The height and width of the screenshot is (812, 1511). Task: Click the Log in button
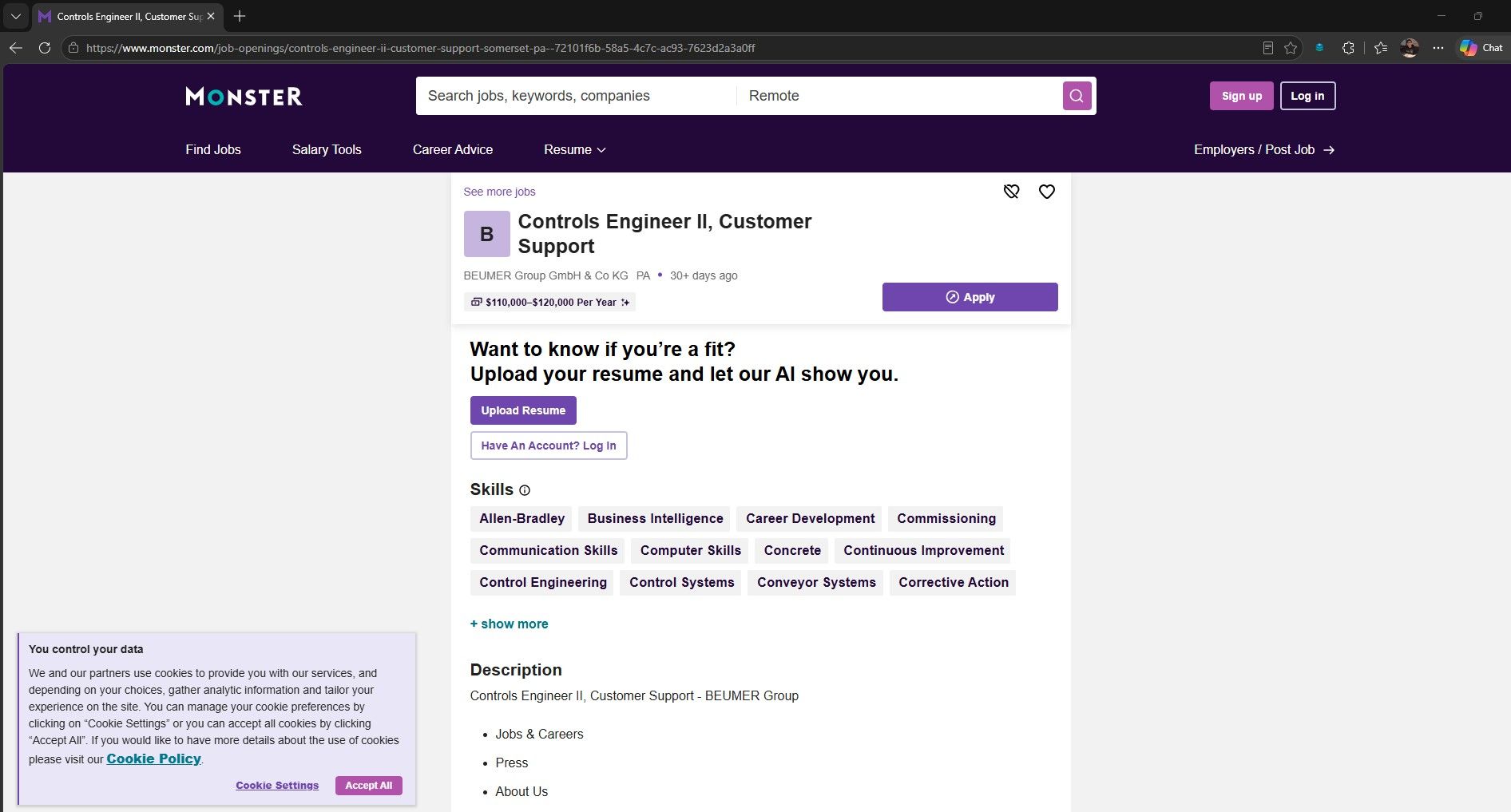(x=1307, y=96)
